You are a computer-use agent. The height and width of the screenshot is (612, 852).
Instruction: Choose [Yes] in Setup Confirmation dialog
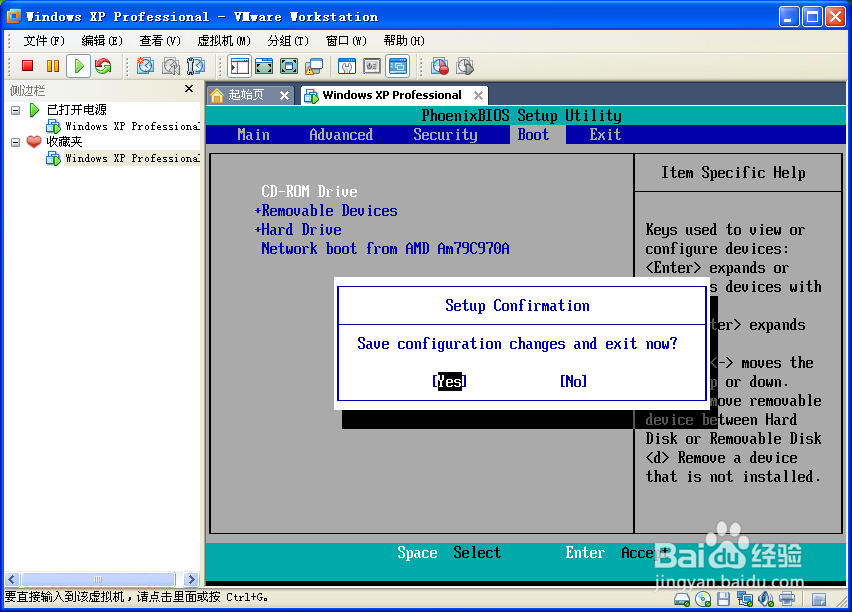click(449, 381)
